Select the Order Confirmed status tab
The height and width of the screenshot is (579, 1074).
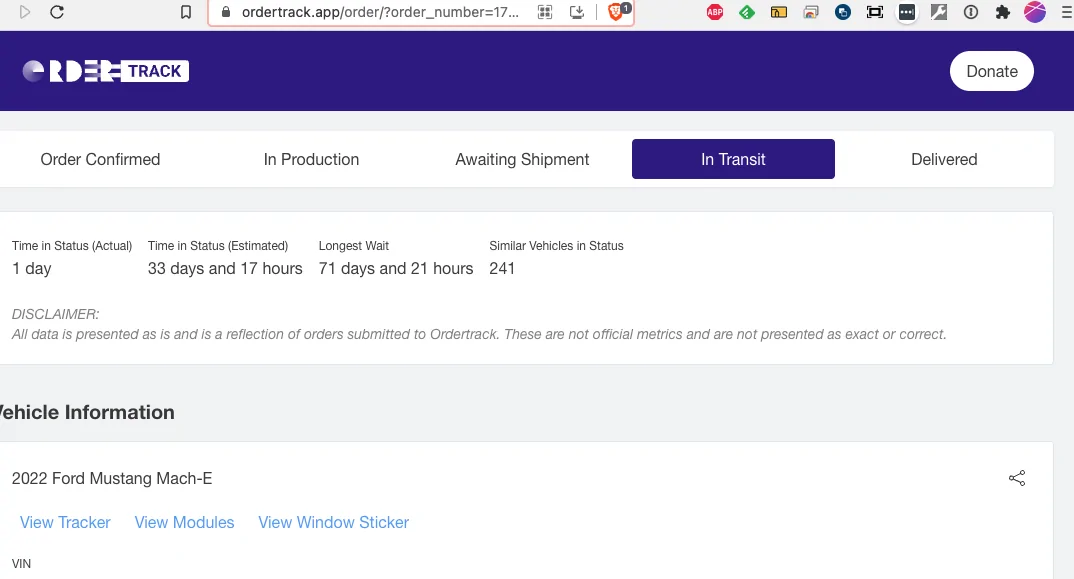[x=100, y=159]
